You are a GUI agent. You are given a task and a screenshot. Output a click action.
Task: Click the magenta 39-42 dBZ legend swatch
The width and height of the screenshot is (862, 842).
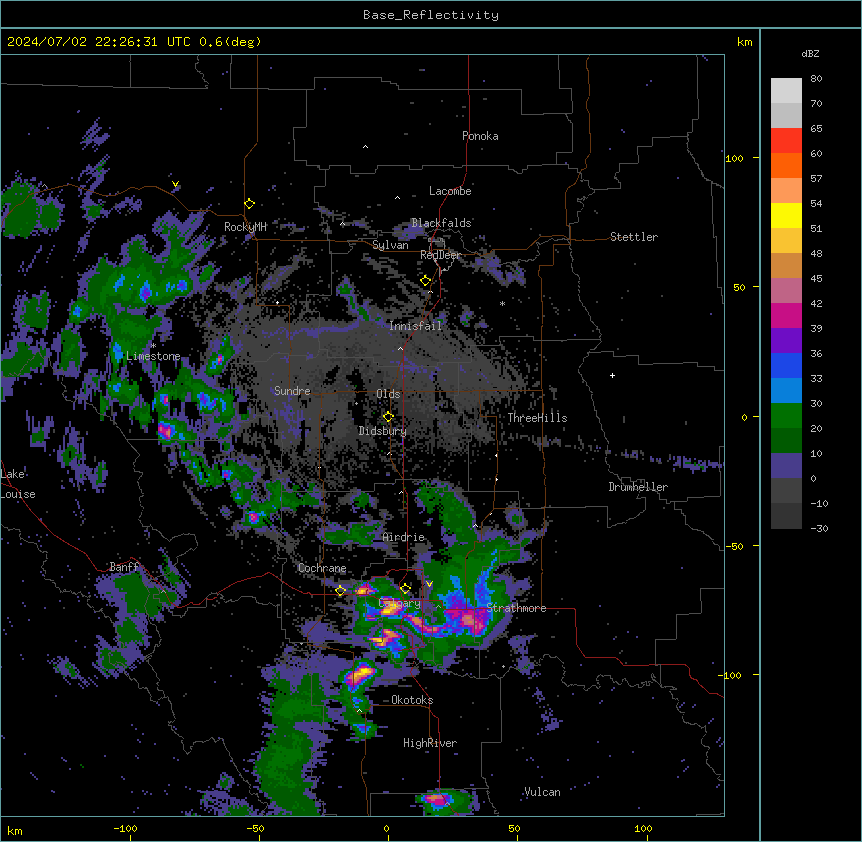[786, 315]
